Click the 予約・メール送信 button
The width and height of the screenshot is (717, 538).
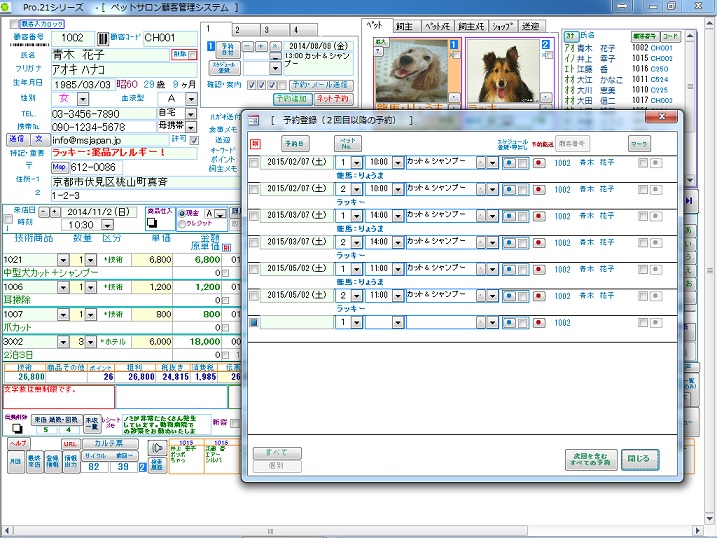tap(321, 85)
